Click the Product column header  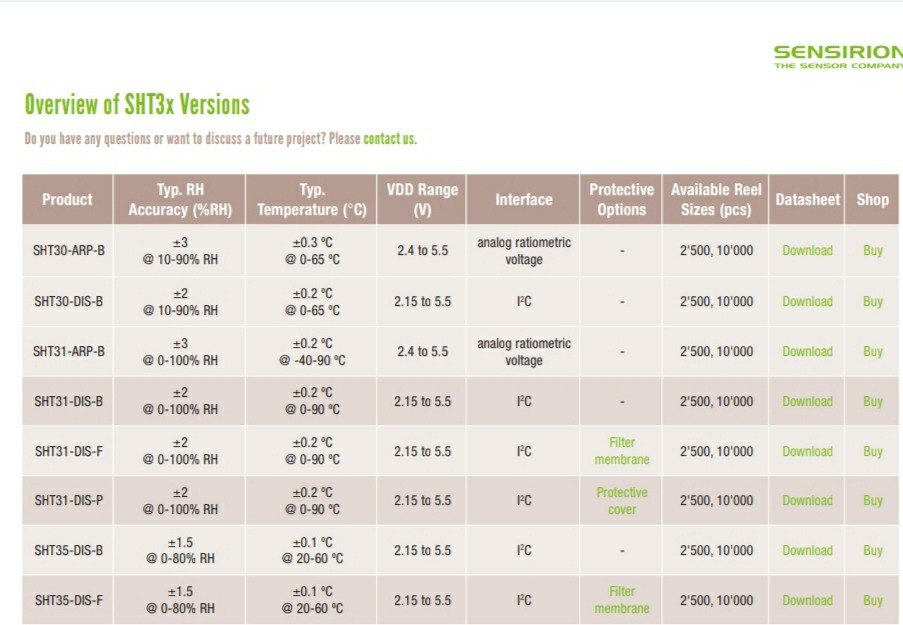67,199
